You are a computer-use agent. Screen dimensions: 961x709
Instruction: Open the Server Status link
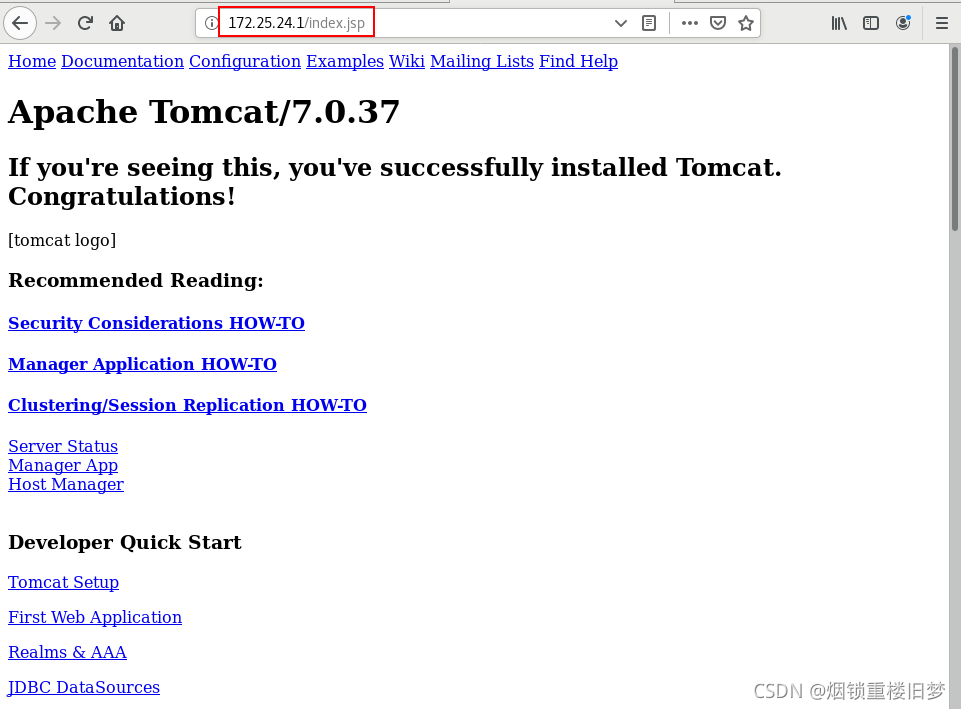63,446
